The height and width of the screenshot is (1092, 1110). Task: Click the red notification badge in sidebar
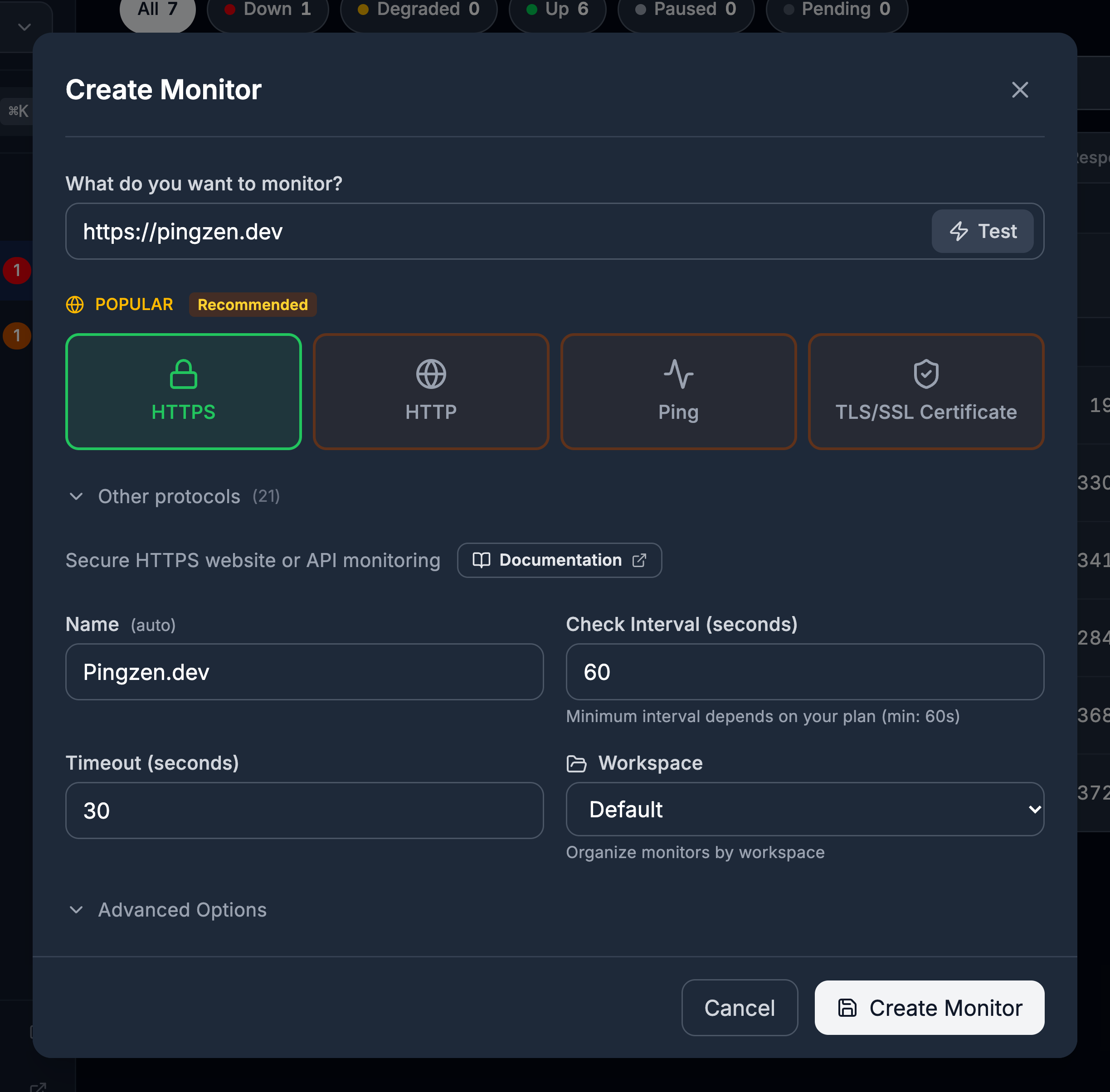[17, 270]
